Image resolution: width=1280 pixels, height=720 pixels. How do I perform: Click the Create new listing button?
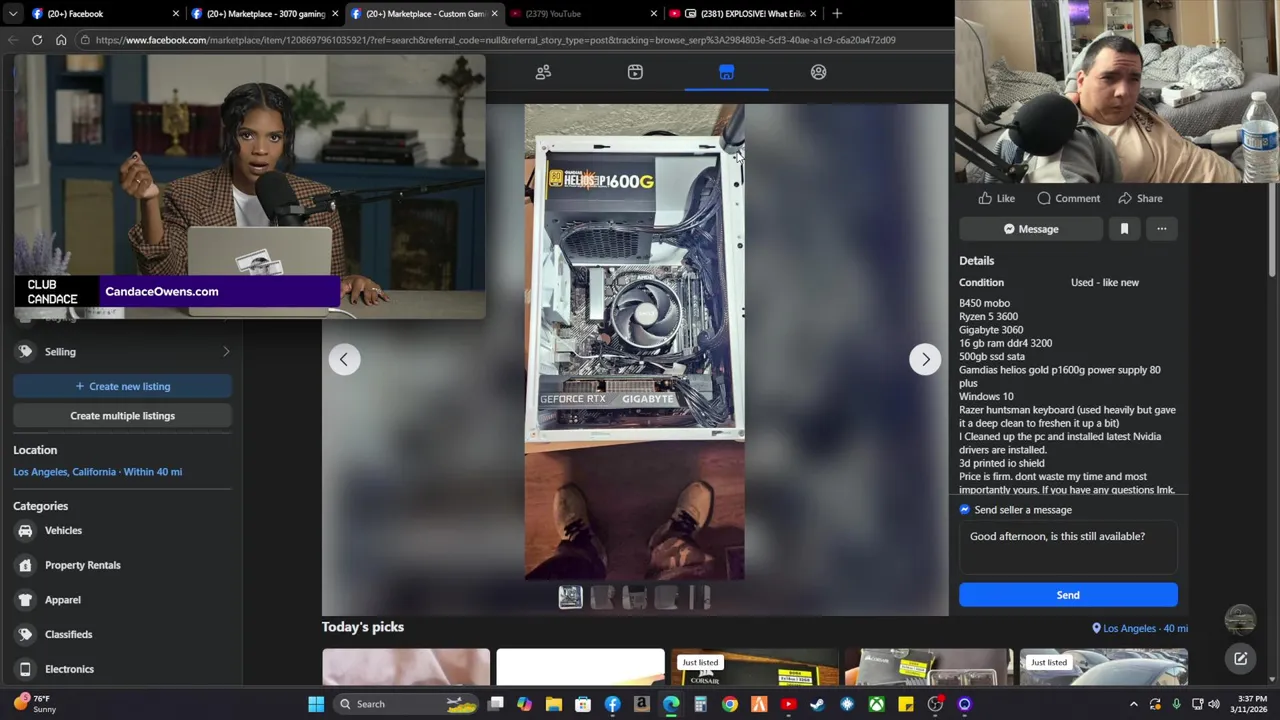pyautogui.click(x=122, y=386)
